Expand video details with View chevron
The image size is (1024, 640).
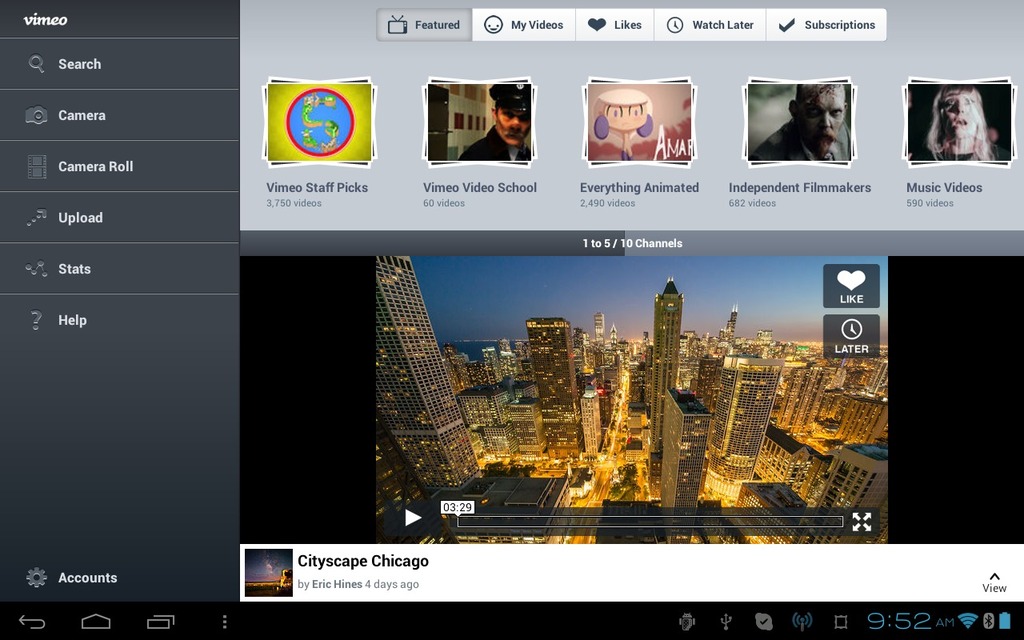pyautogui.click(x=994, y=583)
